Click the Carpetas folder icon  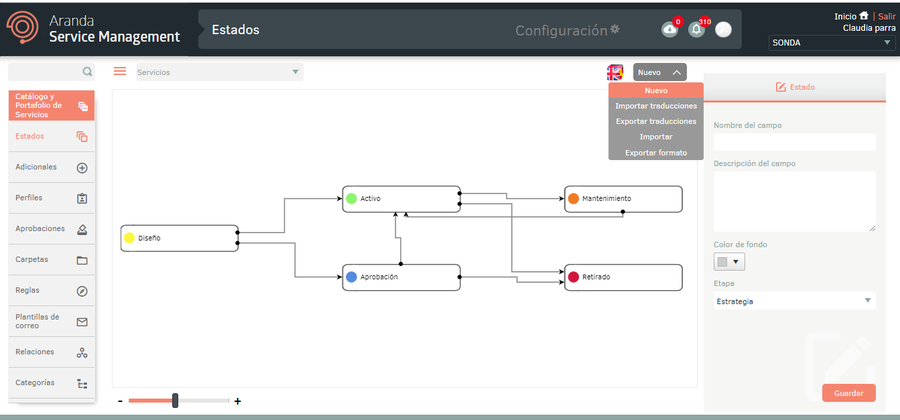click(82, 260)
